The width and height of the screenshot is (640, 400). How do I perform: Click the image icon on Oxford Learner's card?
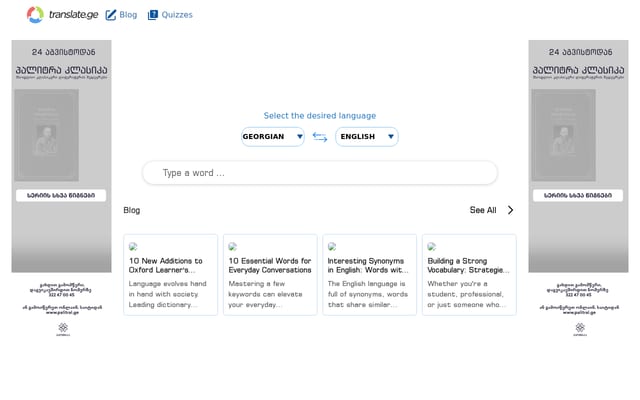(x=133, y=247)
